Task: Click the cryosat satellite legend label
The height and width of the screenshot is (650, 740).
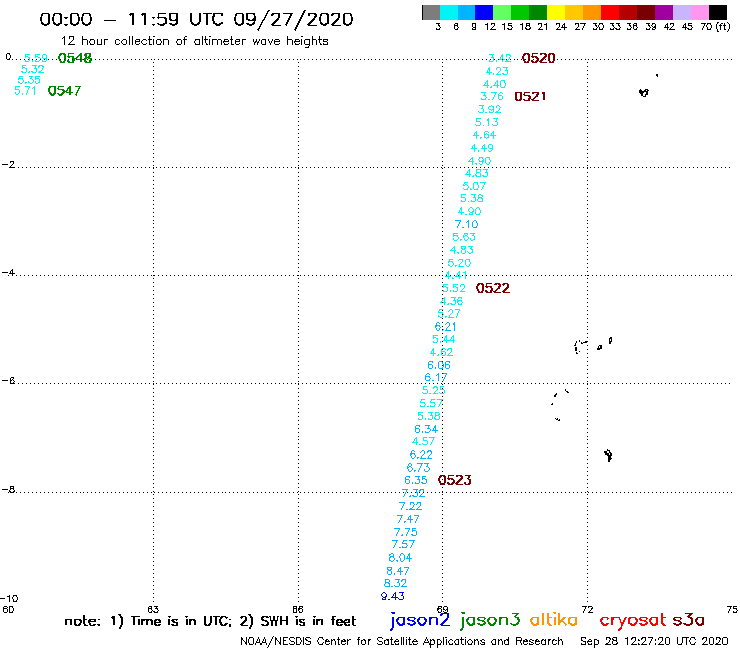Action: (633, 621)
